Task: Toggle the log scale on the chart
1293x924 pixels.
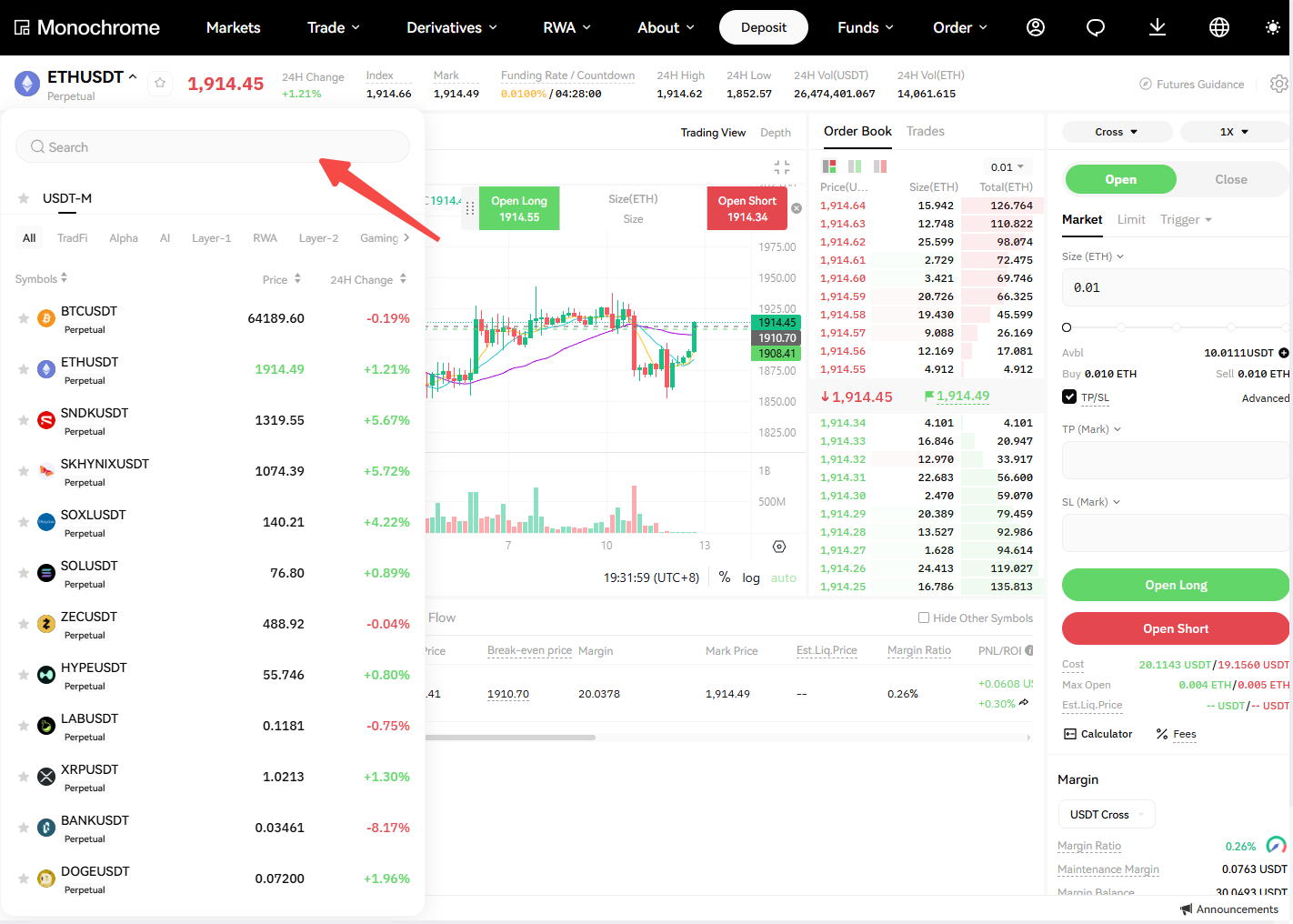Action: (x=751, y=577)
